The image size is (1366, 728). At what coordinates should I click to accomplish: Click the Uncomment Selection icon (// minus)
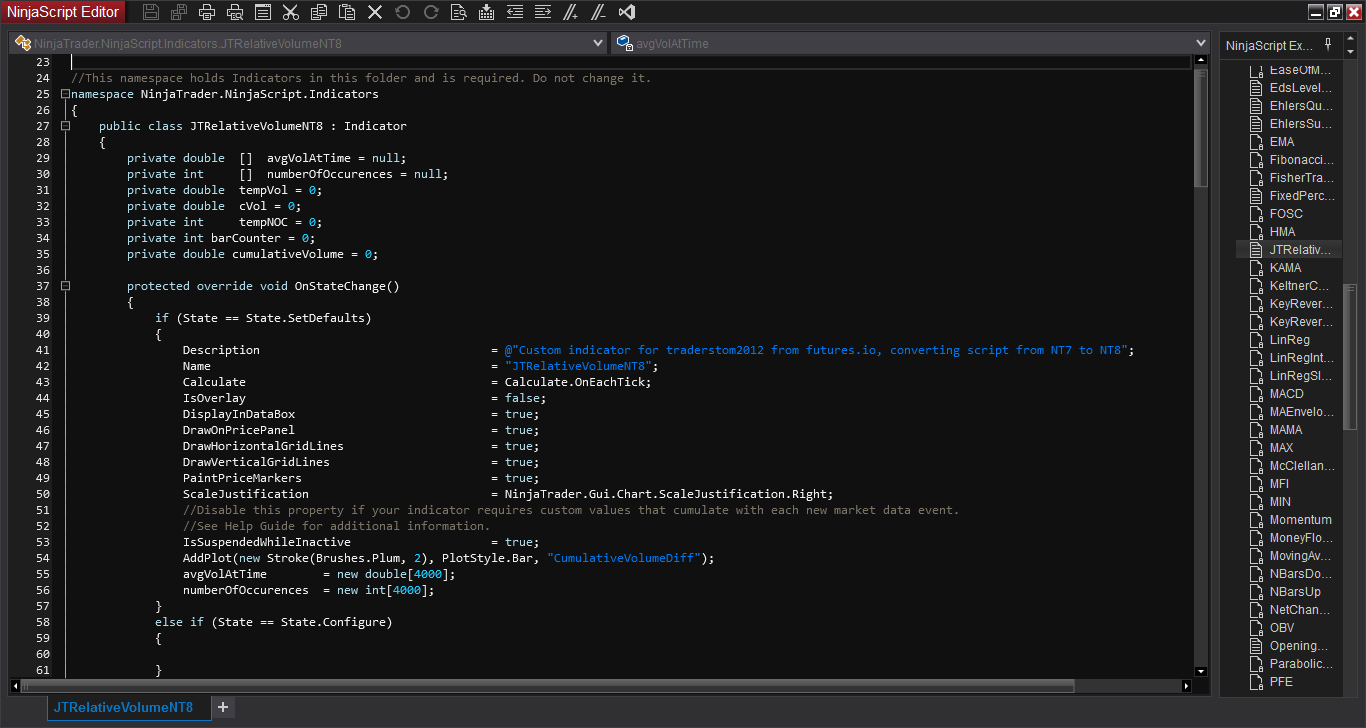[599, 12]
